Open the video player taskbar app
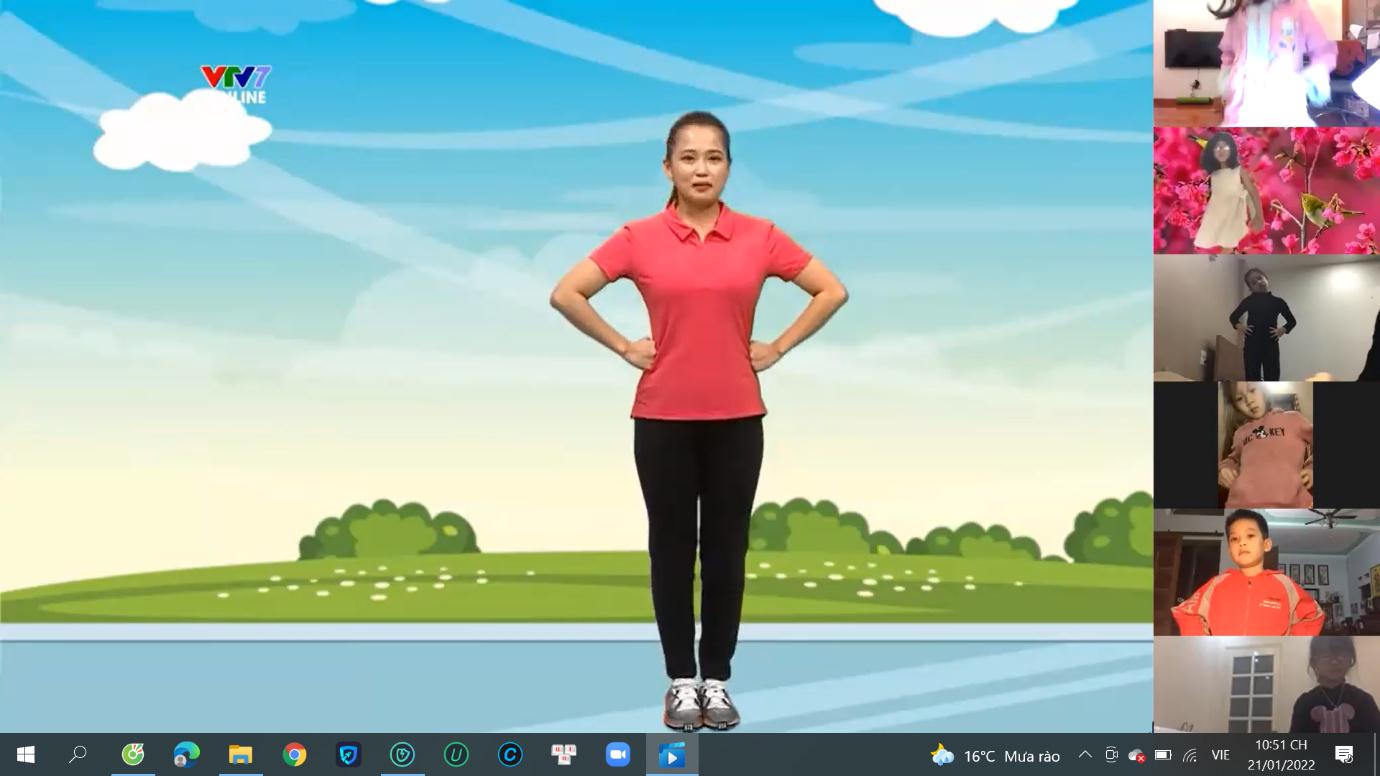 (x=672, y=755)
